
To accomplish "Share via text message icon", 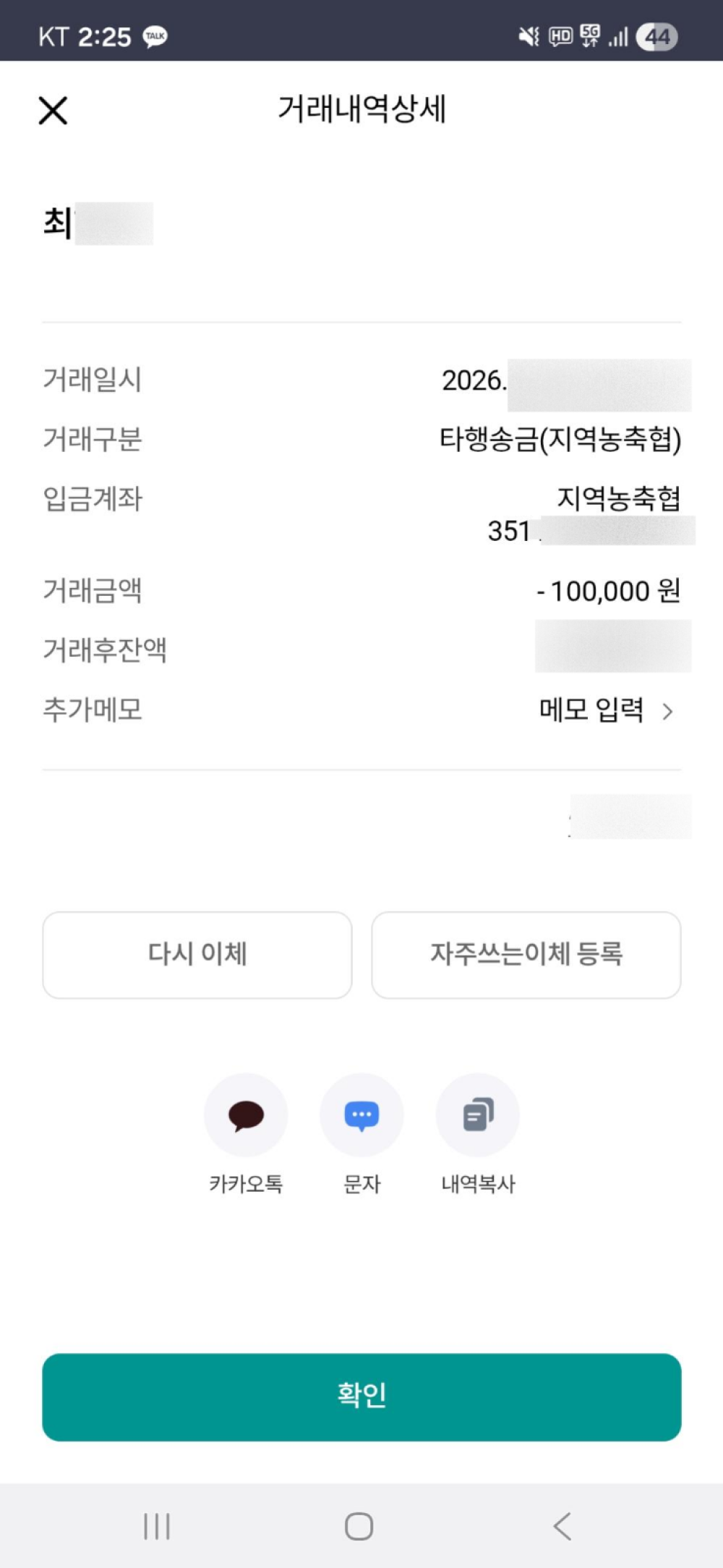I will (361, 1115).
